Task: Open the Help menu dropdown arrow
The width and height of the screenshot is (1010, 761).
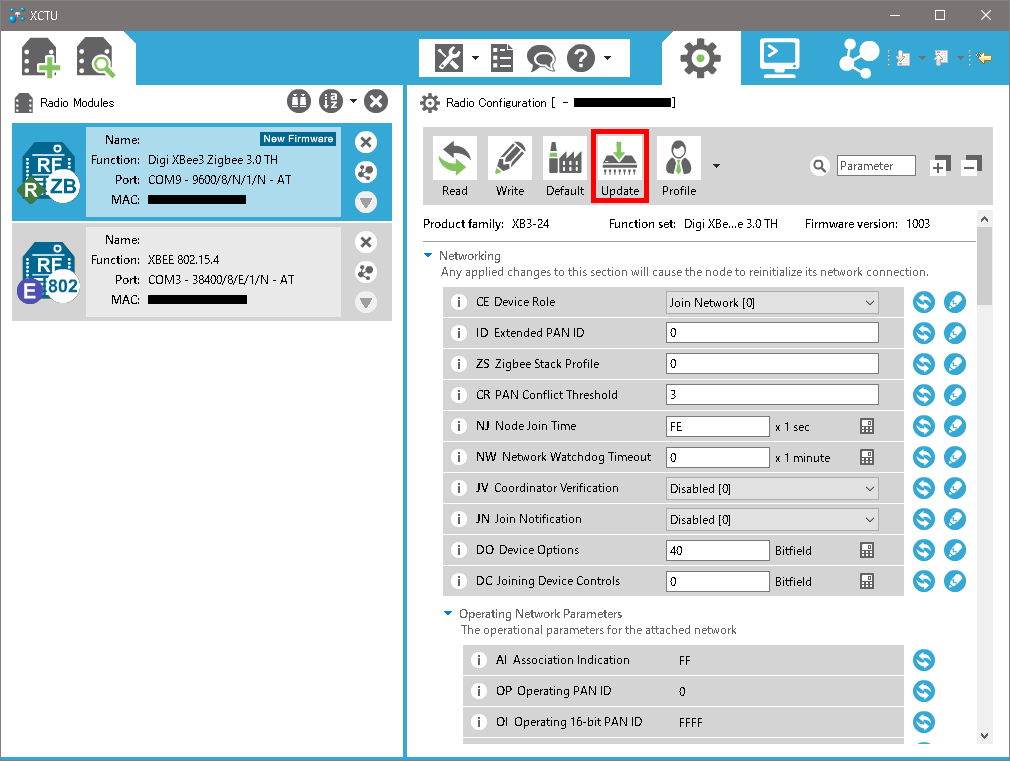Action: [x=607, y=58]
